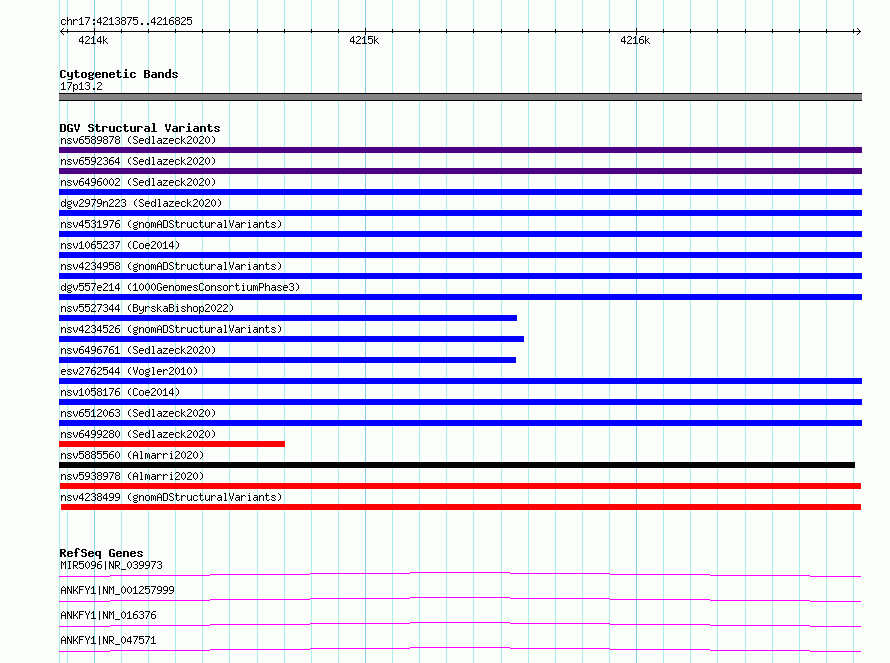Select the short red bar of nsv6499280
The image size is (890, 663).
(x=172, y=444)
